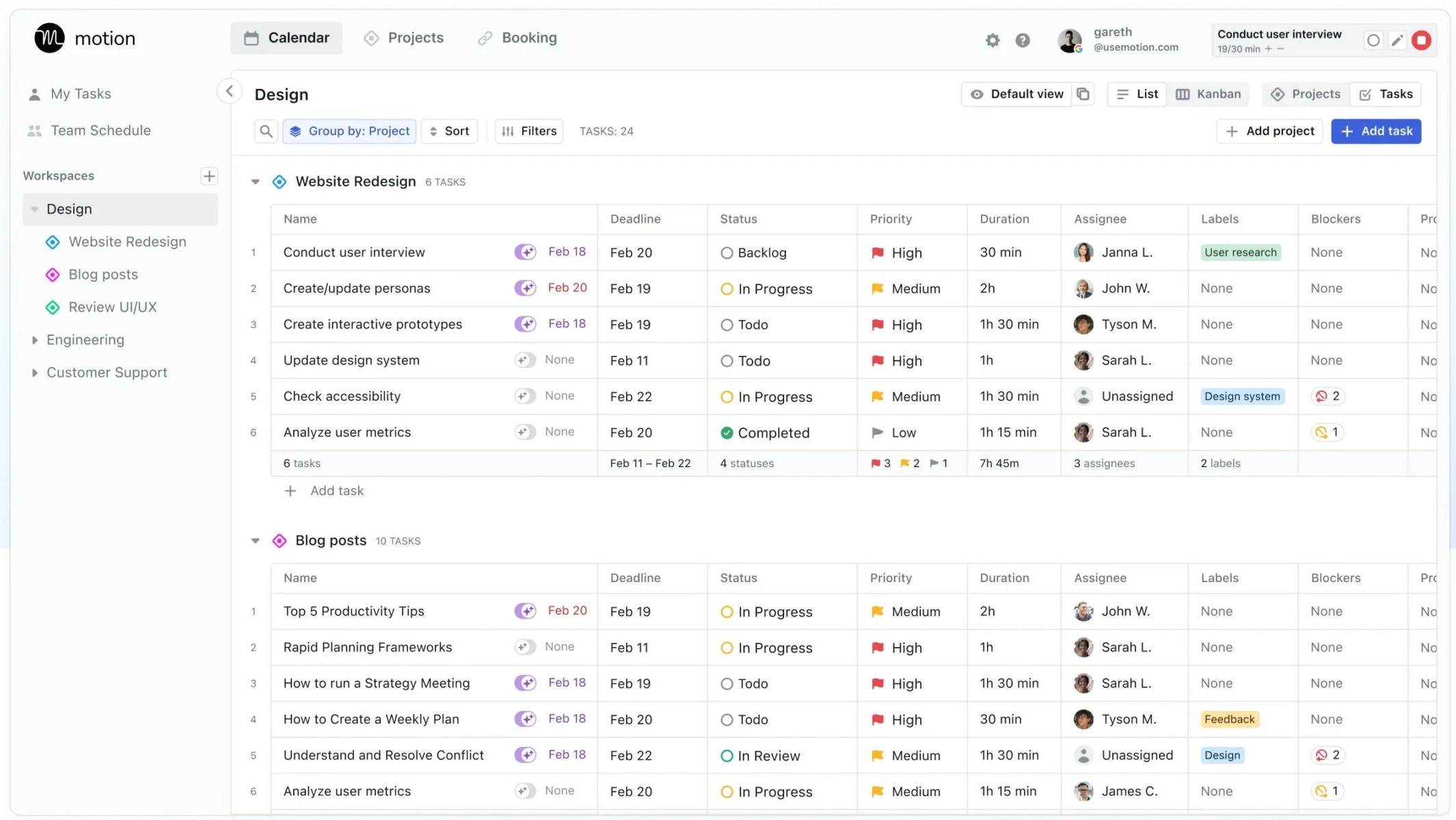
Task: Select the green User research label chip
Action: pos(1239,252)
